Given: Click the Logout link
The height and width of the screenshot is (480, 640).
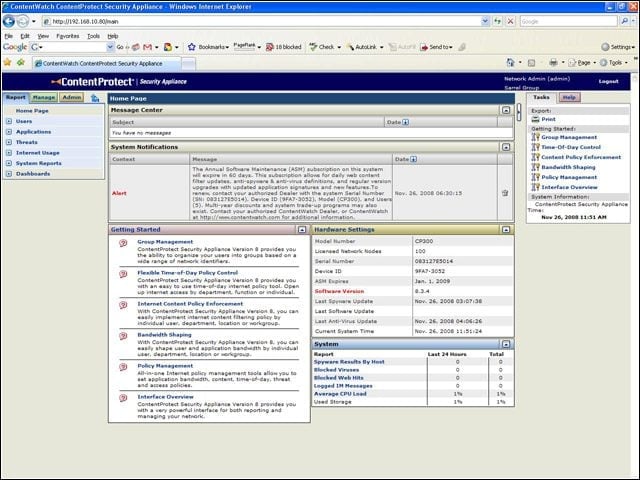Looking at the screenshot, I should coord(609,81).
